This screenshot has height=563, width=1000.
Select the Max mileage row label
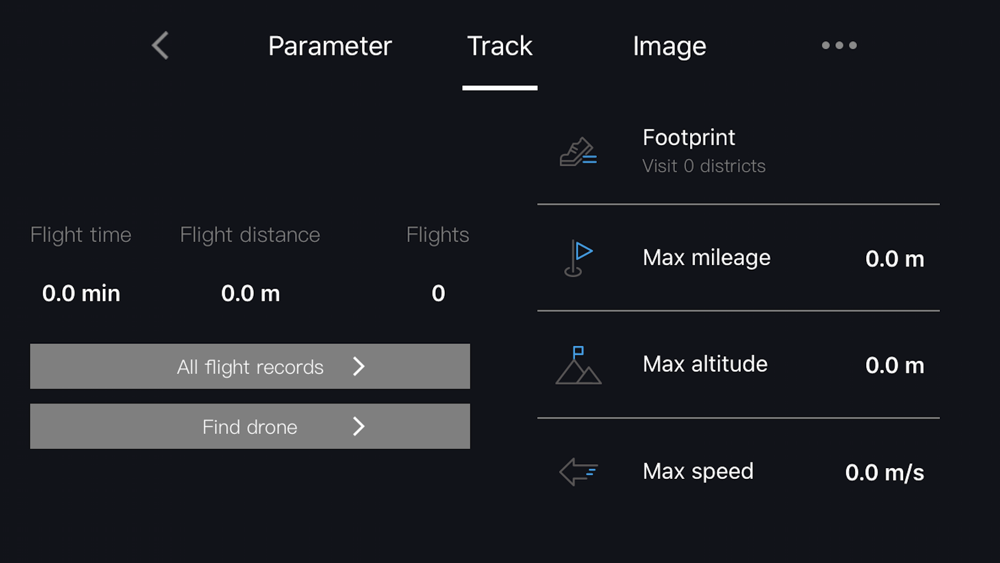[x=706, y=258]
